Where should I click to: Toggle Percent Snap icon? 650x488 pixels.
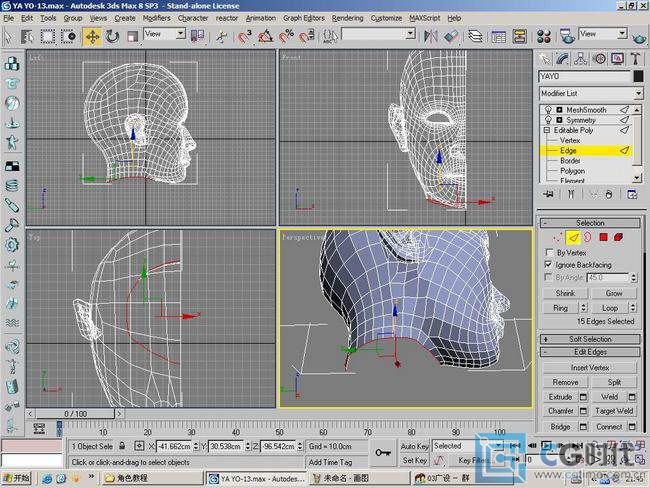(286, 36)
